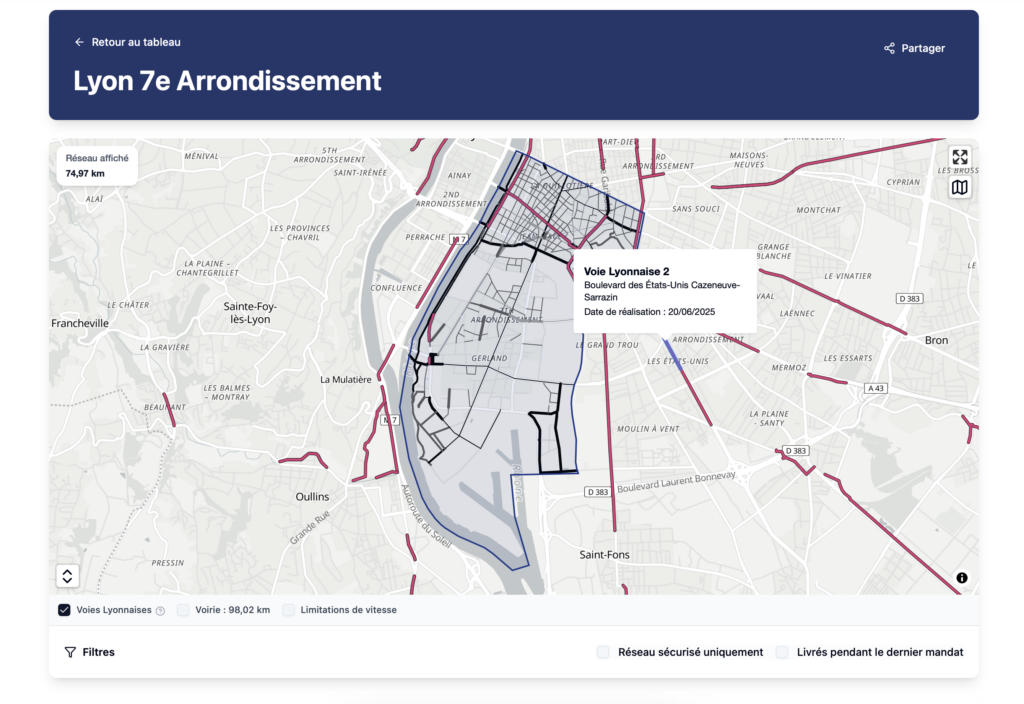Check Réseau sécurisé uniquement
Screen dimensions: 1024x704
tap(603, 652)
